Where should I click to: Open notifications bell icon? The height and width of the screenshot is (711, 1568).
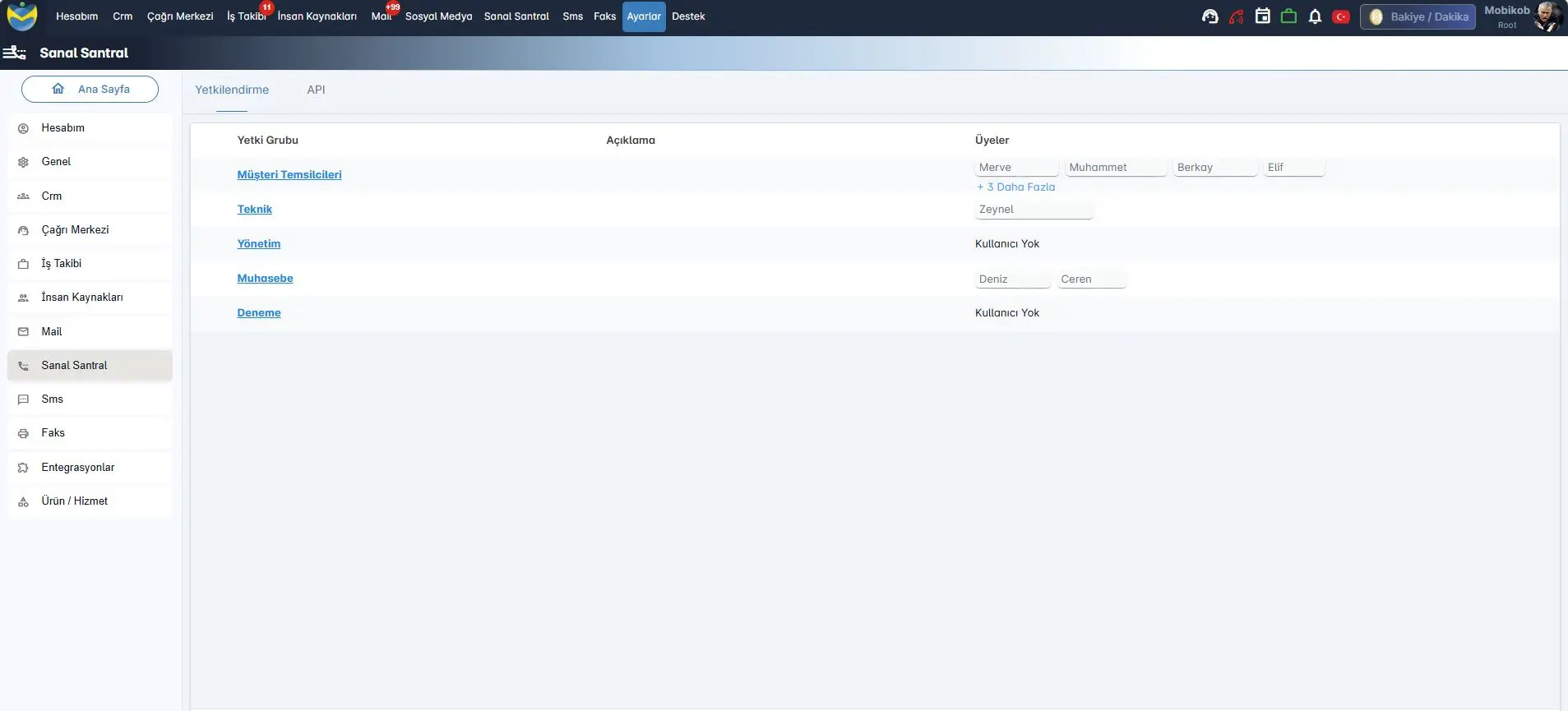pos(1315,16)
